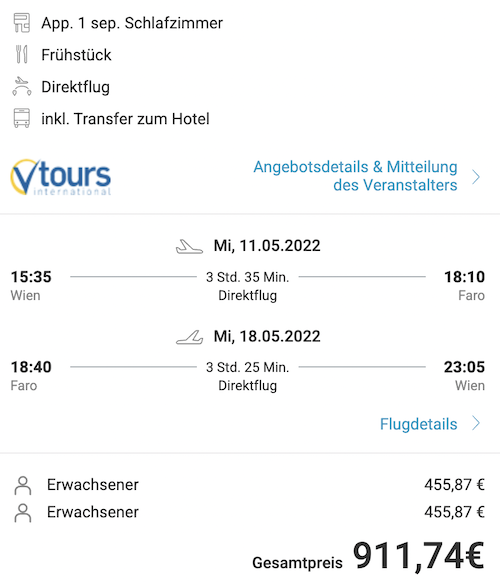Image resolution: width=500 pixels, height=582 pixels.
Task: Select the Mi, 11.05.2022 outbound date
Action: [267, 246]
